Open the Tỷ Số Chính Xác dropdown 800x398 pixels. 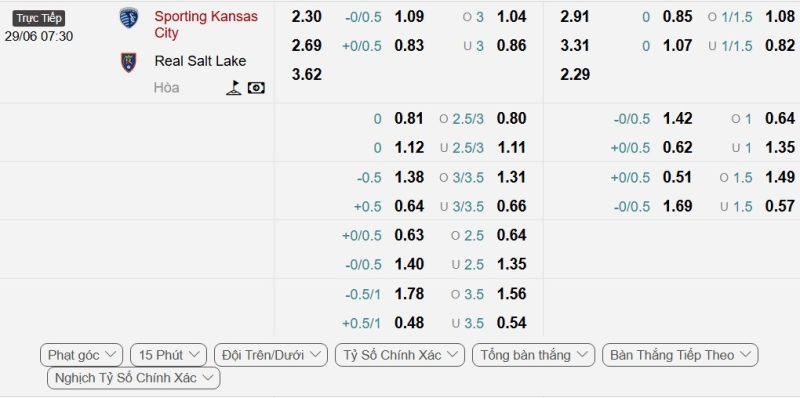(x=400, y=355)
